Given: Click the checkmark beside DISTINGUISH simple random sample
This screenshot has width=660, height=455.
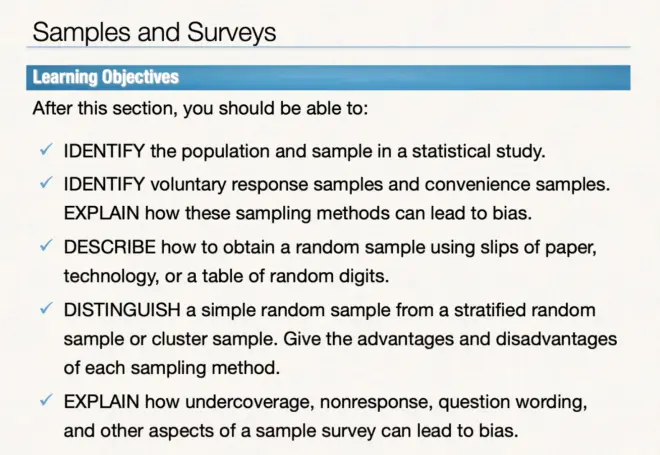Looking at the screenshot, I should 46,309.
